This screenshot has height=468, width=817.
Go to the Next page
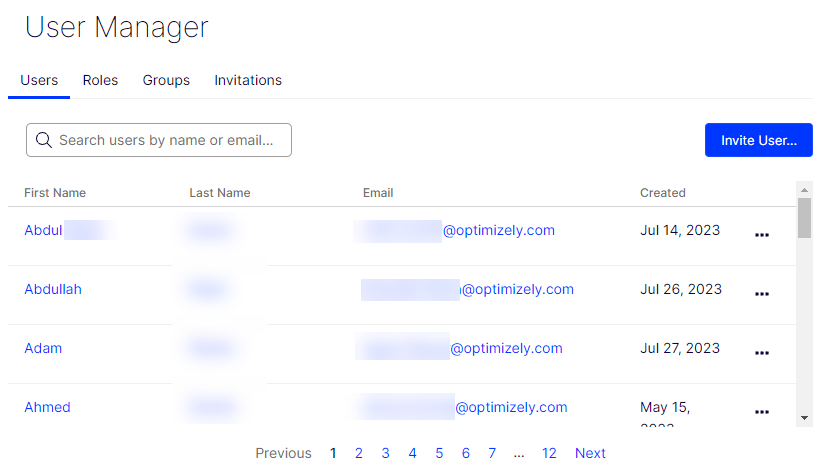pyautogui.click(x=590, y=453)
